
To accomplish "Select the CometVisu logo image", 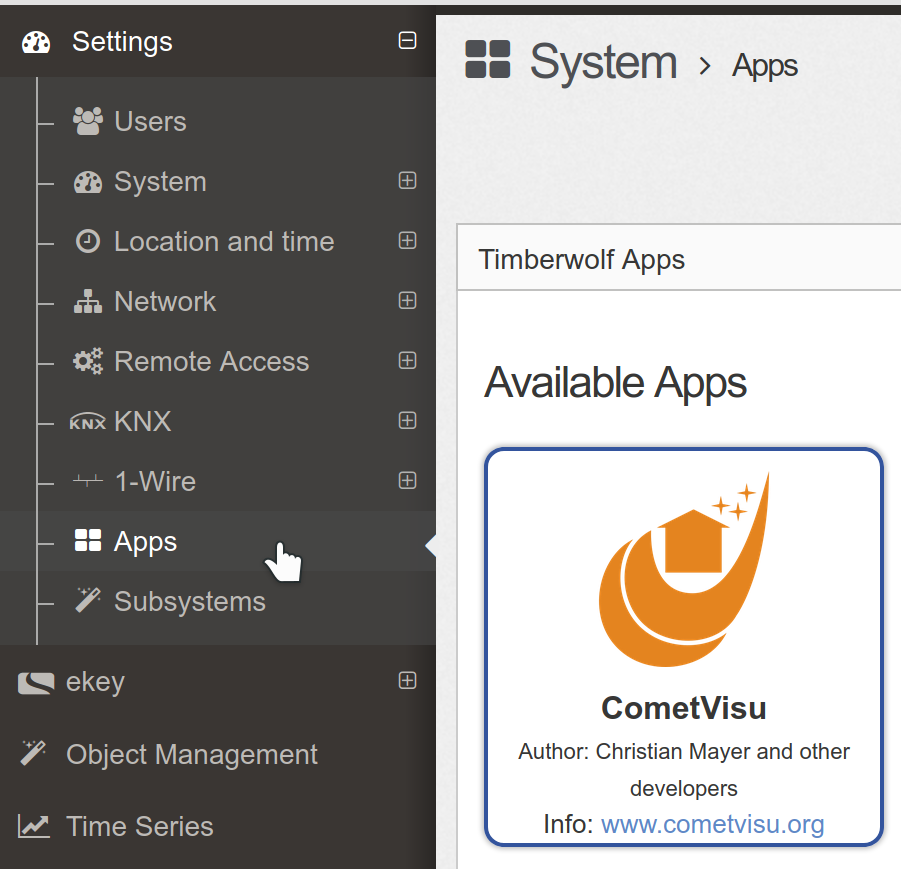I will click(x=684, y=570).
